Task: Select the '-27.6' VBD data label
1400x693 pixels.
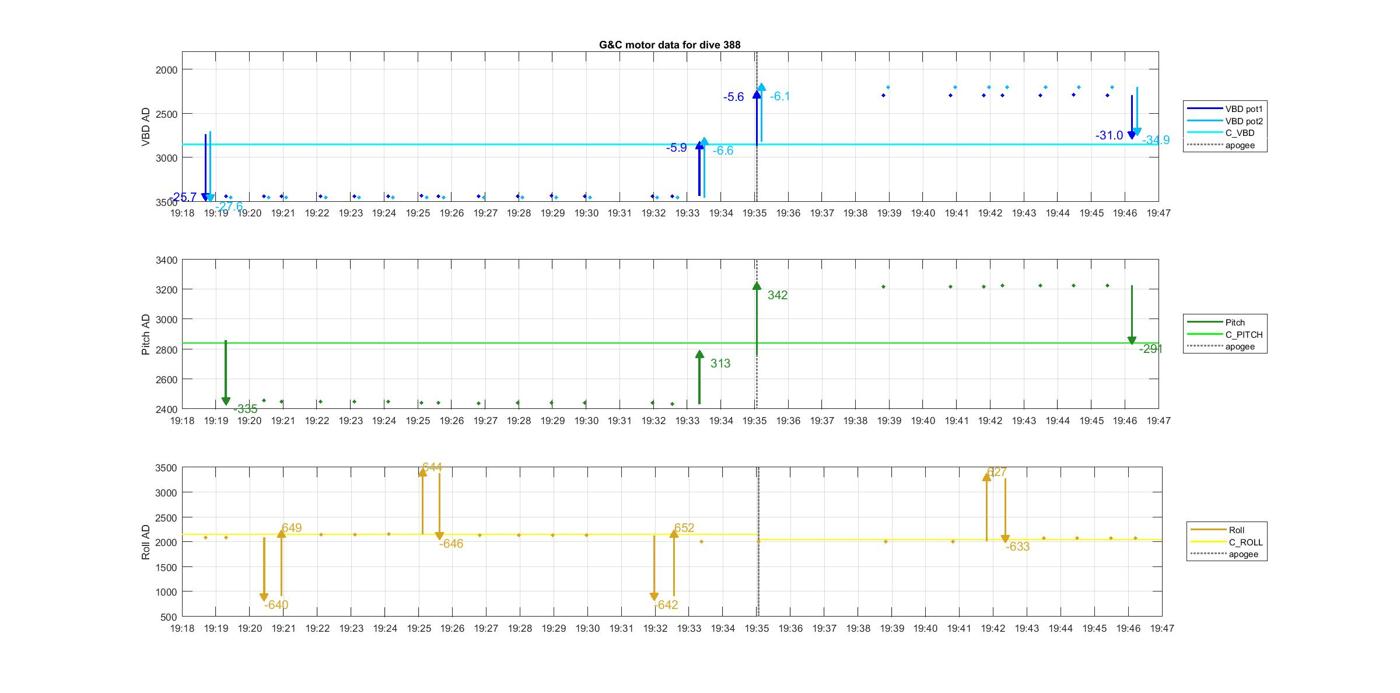Action: click(x=229, y=206)
